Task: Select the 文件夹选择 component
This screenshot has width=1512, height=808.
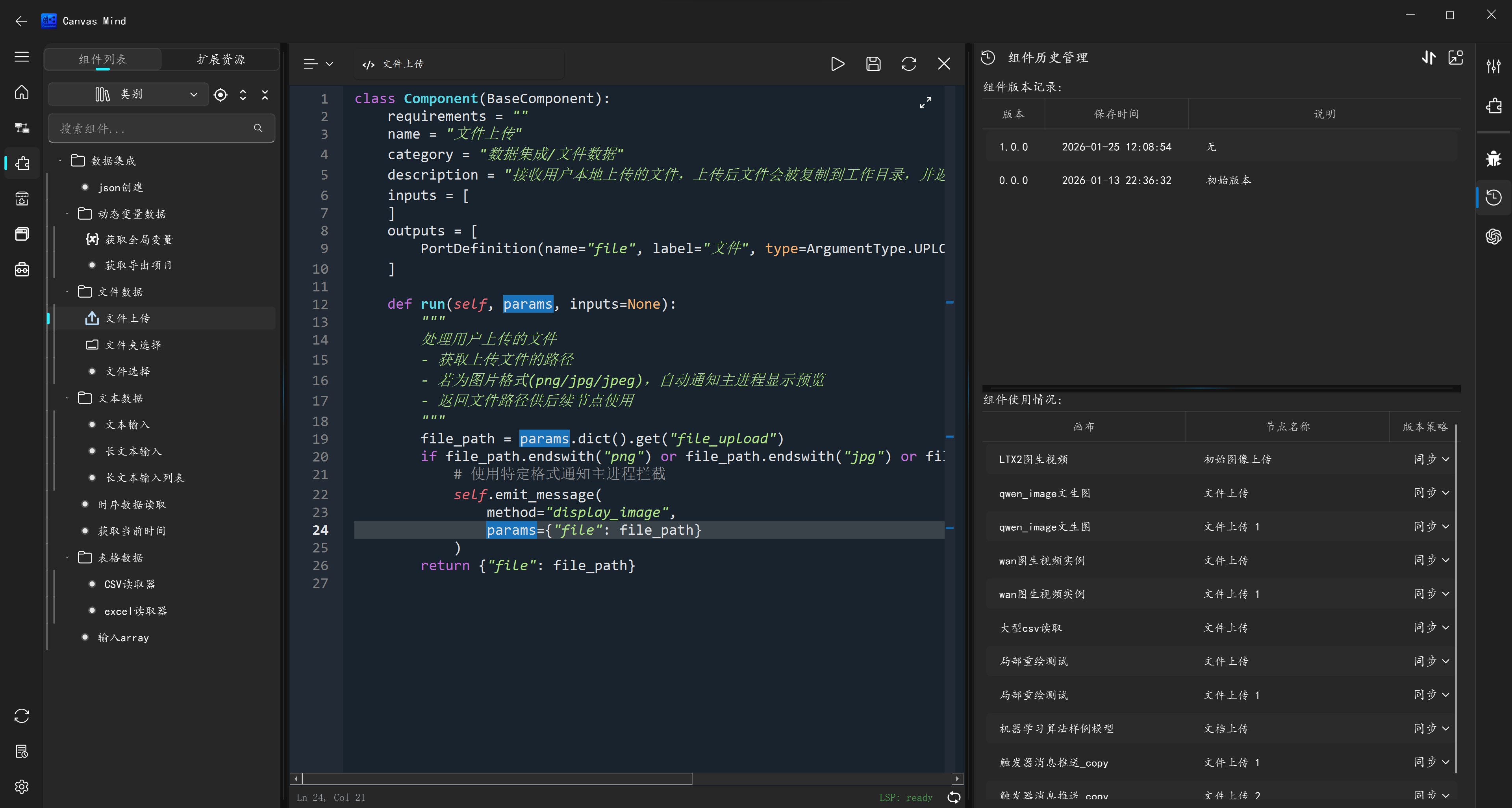Action: click(133, 345)
